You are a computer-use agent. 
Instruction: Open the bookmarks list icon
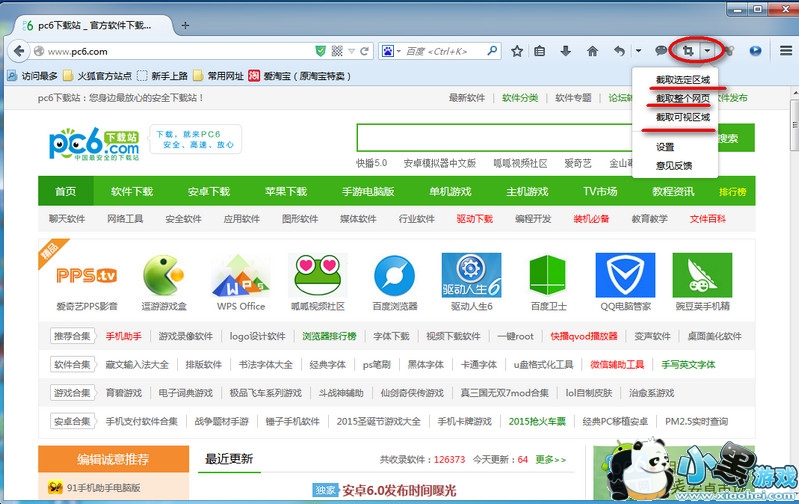[540, 51]
